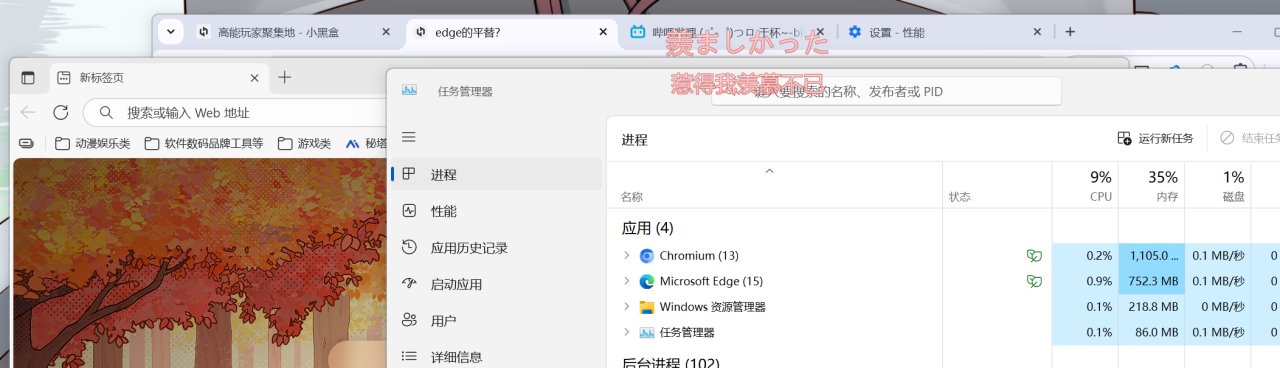Select 进程 page in Task Manager sidebar

point(497,174)
